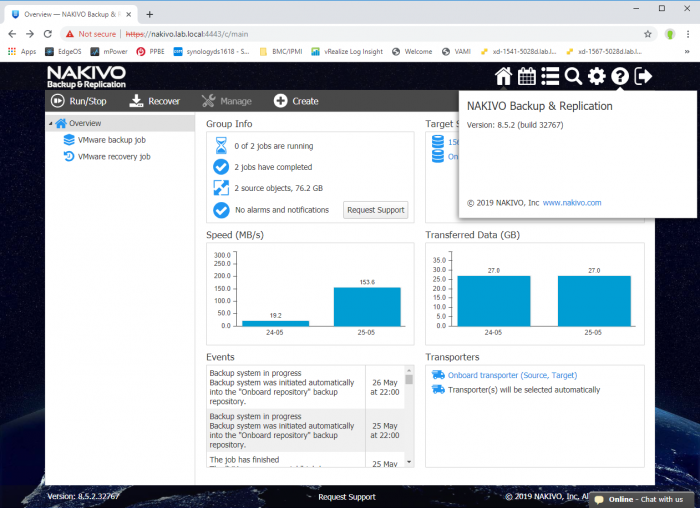
Task: Open the Manage menu
Action: (x=227, y=101)
